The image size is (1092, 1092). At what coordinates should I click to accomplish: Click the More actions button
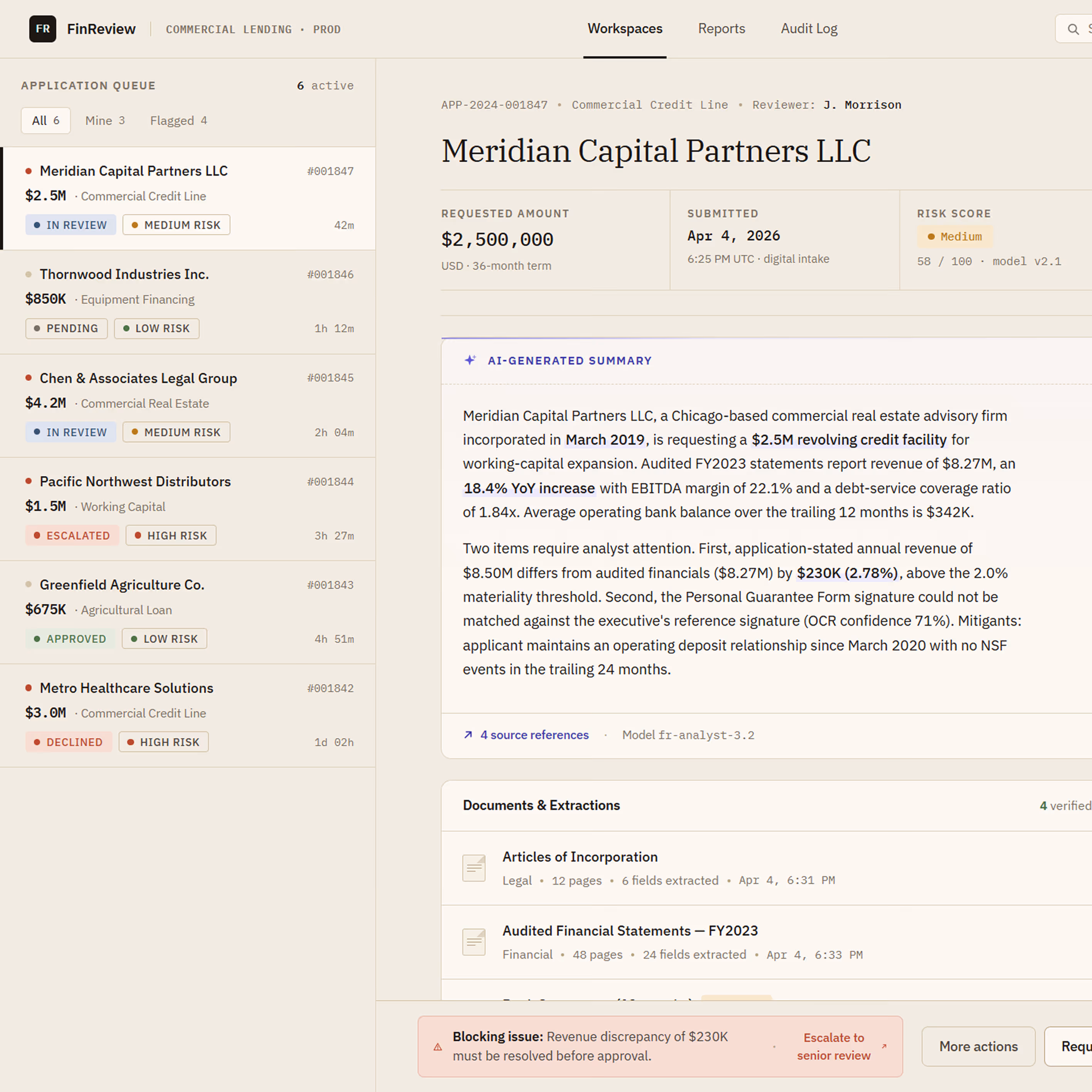[x=978, y=1046]
